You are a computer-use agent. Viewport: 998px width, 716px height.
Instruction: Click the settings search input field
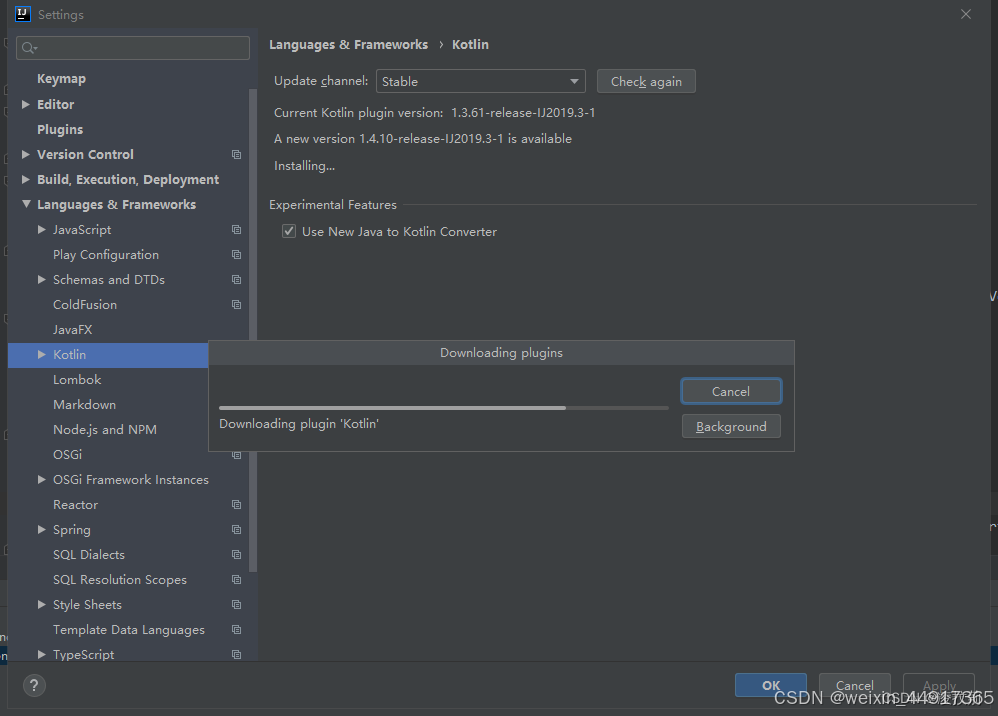pos(132,48)
